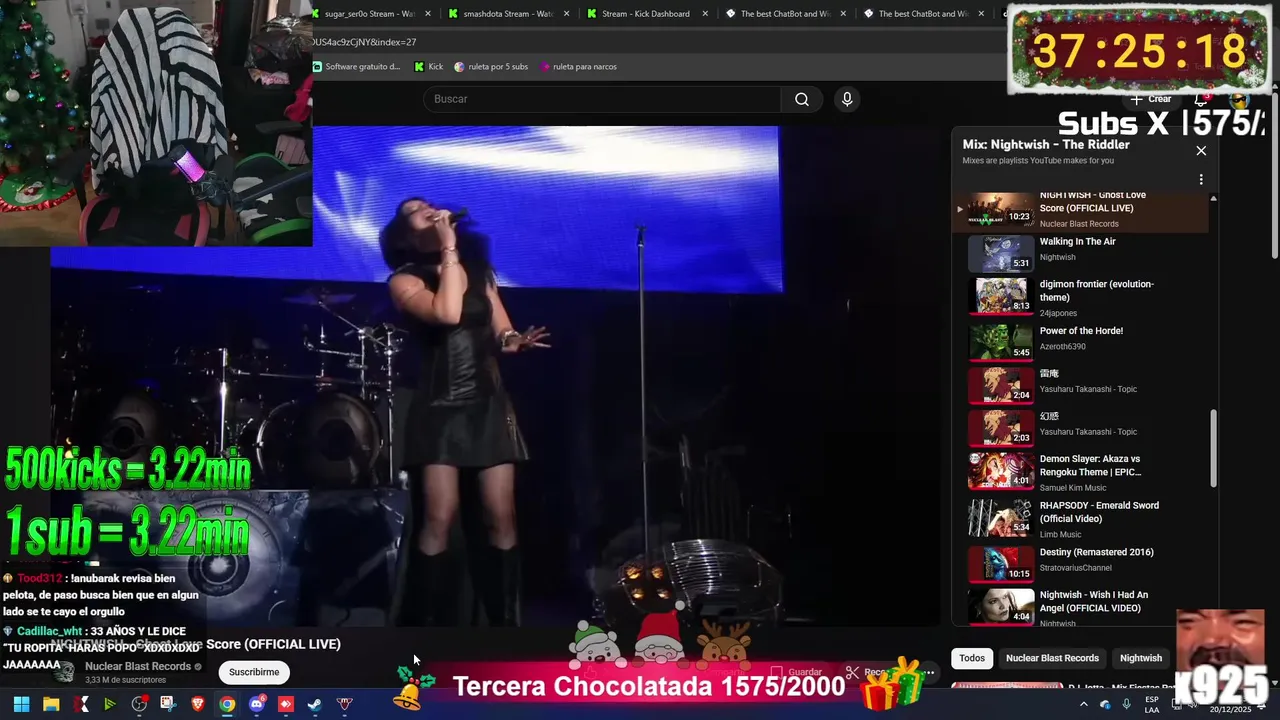Click the OneDrive cloud tray icon

1105,704
